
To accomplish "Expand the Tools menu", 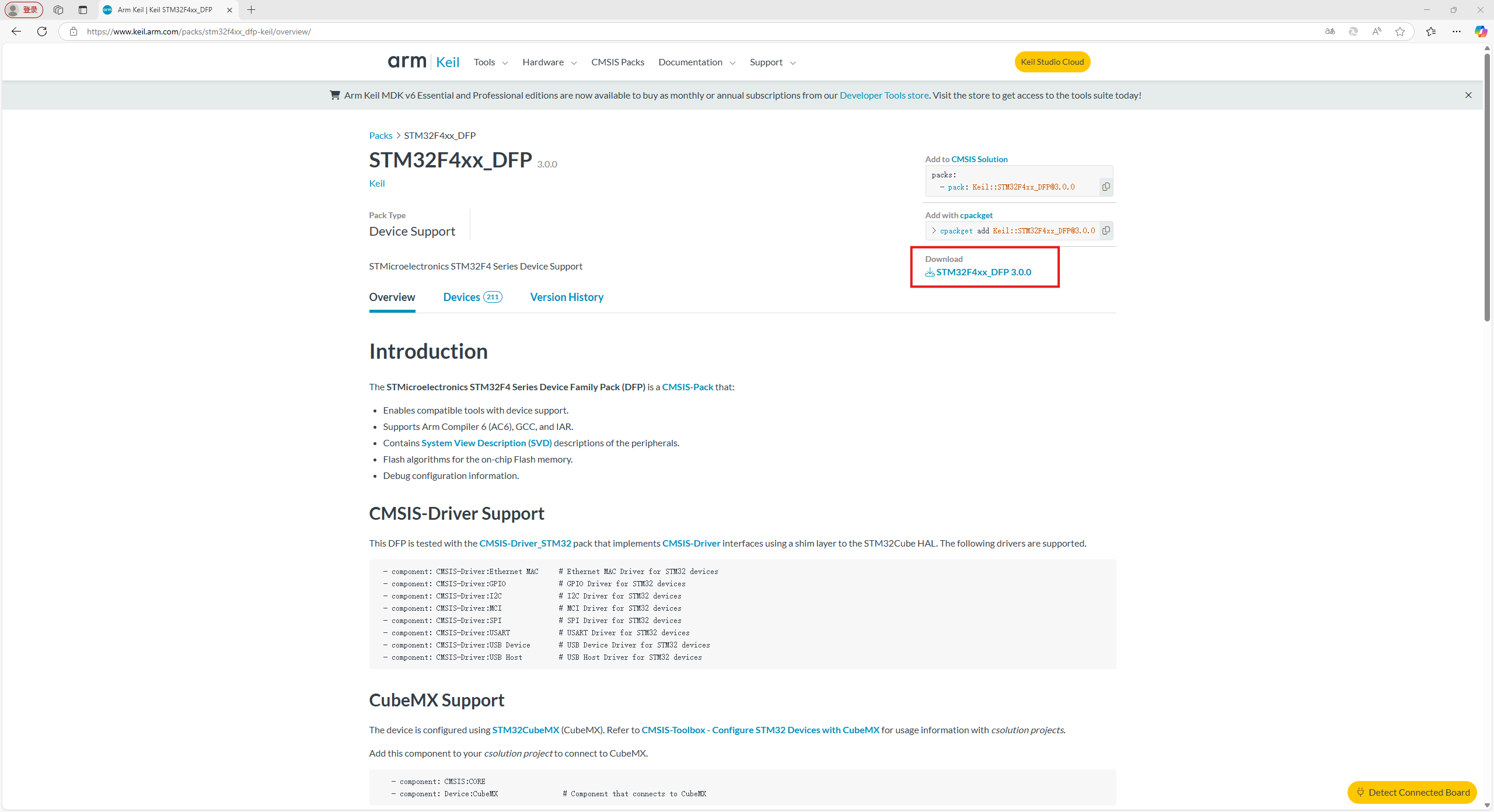I will 491,62.
